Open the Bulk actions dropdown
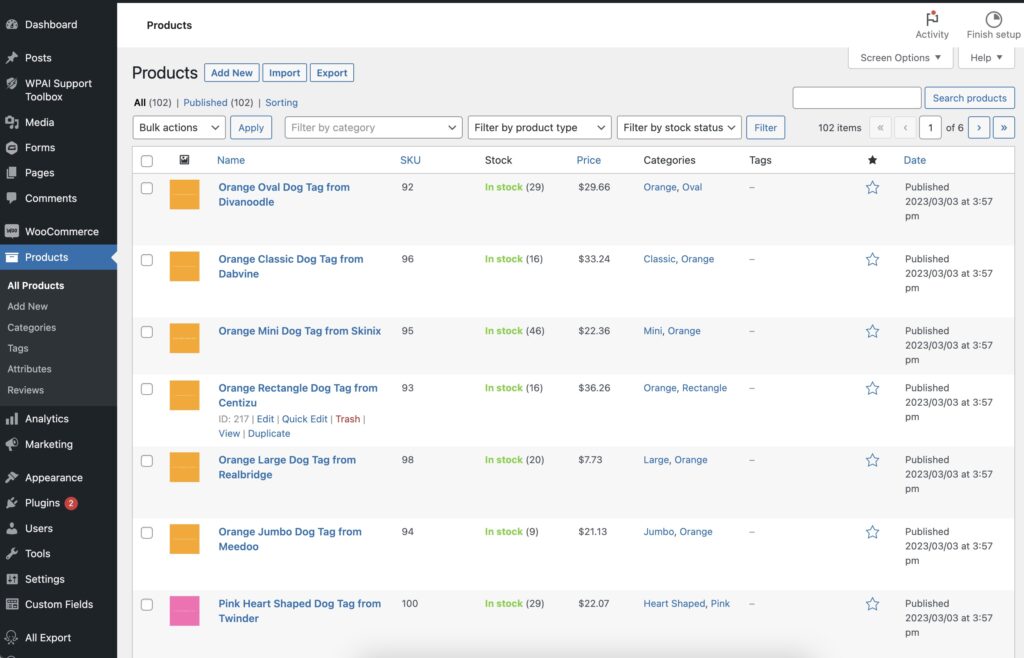The width and height of the screenshot is (1024, 658). pyautogui.click(x=177, y=127)
